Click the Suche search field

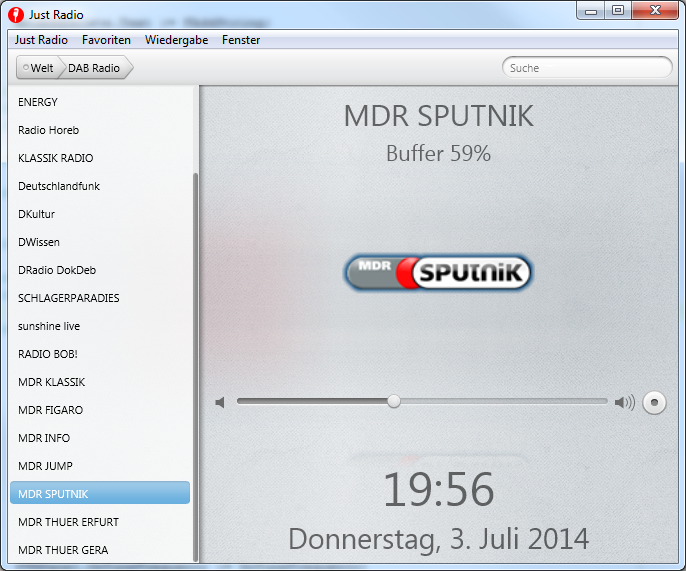pos(587,68)
